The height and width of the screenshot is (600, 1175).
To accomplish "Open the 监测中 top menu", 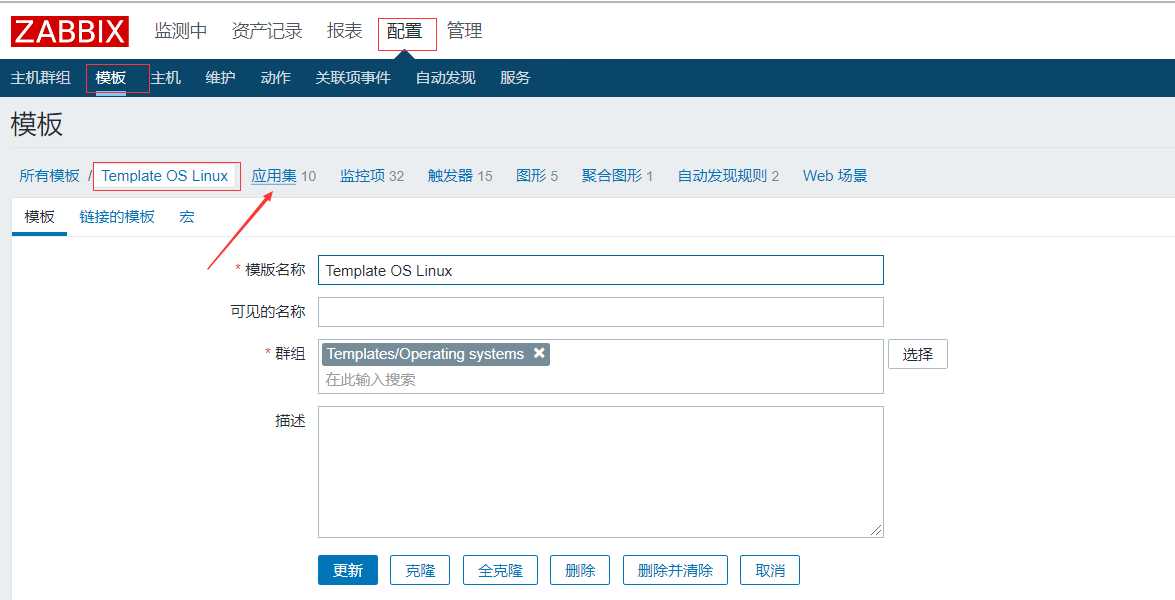I will point(181,31).
